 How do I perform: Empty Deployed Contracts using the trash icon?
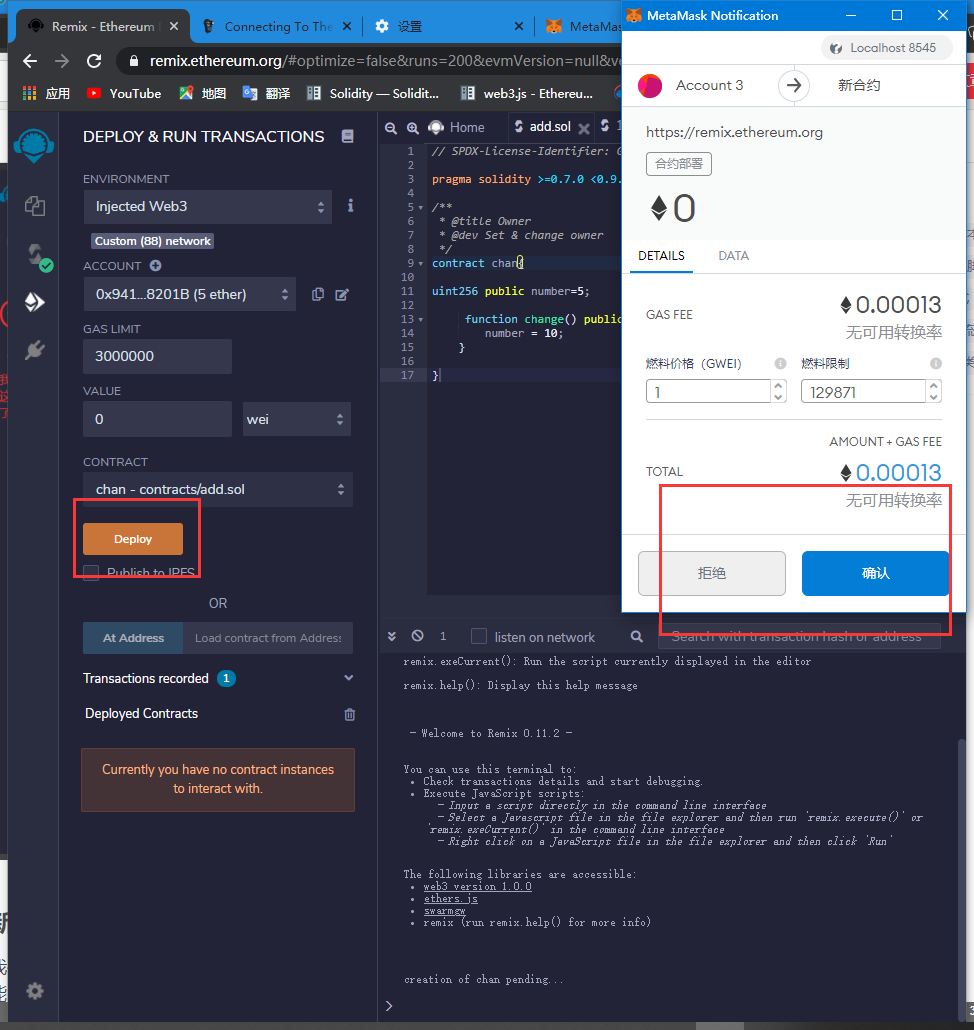click(x=349, y=714)
